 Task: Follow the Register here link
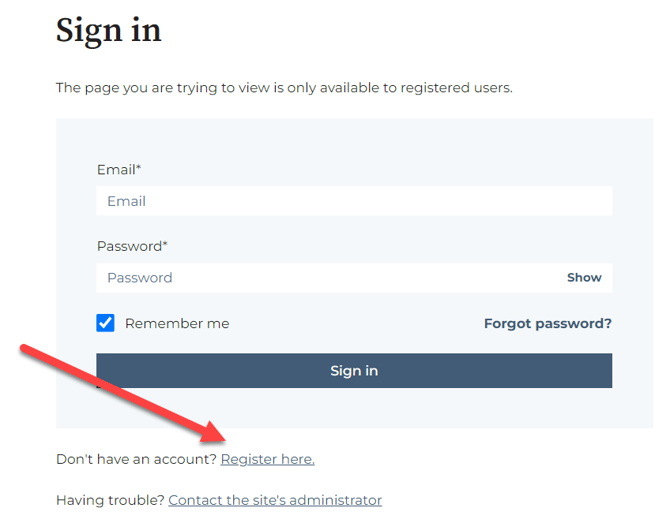point(267,459)
